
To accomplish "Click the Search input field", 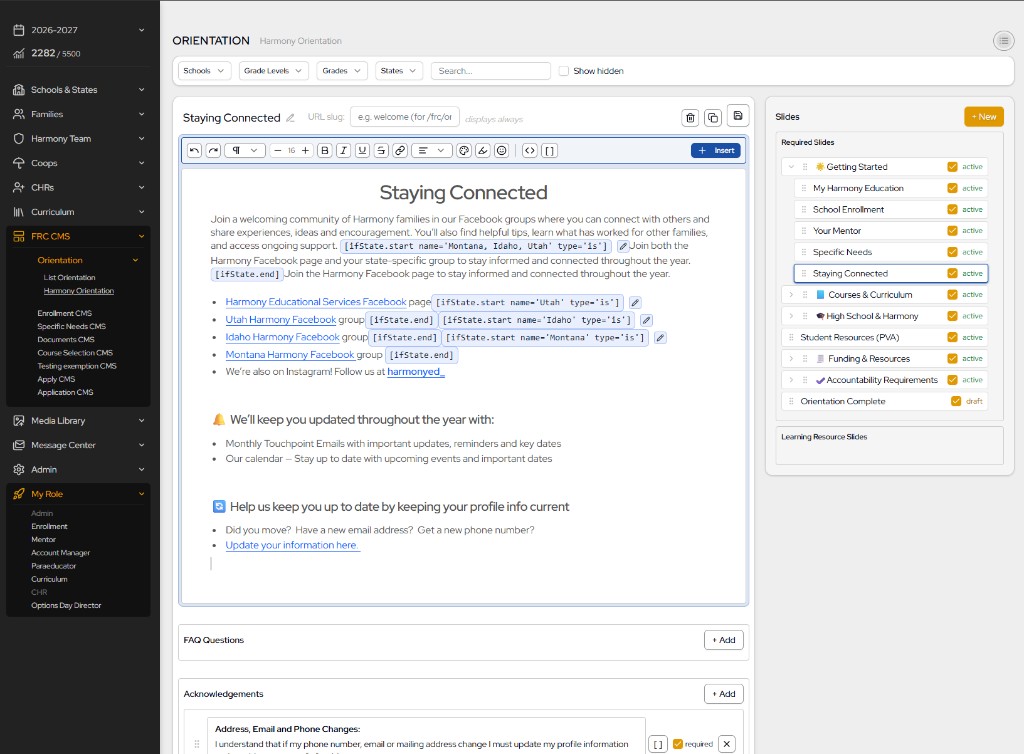I will [x=490, y=71].
